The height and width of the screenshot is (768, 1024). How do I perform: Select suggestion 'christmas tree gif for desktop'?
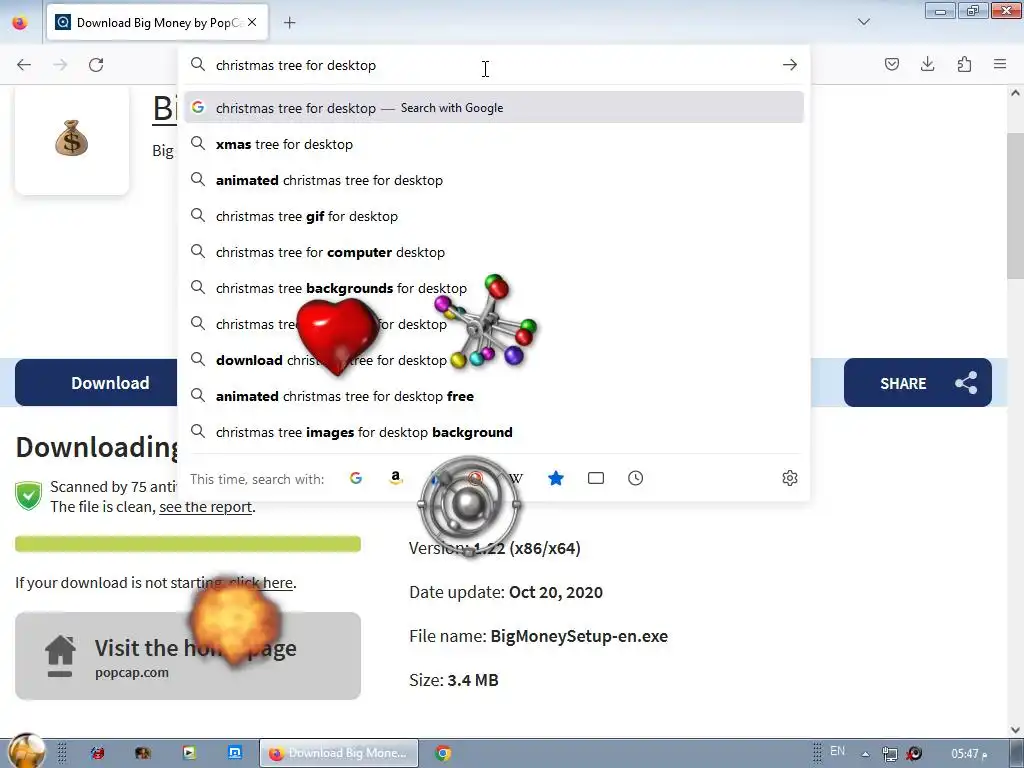494,216
